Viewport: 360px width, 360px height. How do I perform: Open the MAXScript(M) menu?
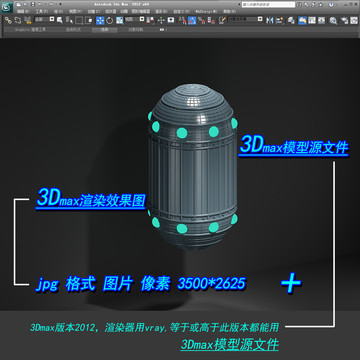click(x=207, y=11)
